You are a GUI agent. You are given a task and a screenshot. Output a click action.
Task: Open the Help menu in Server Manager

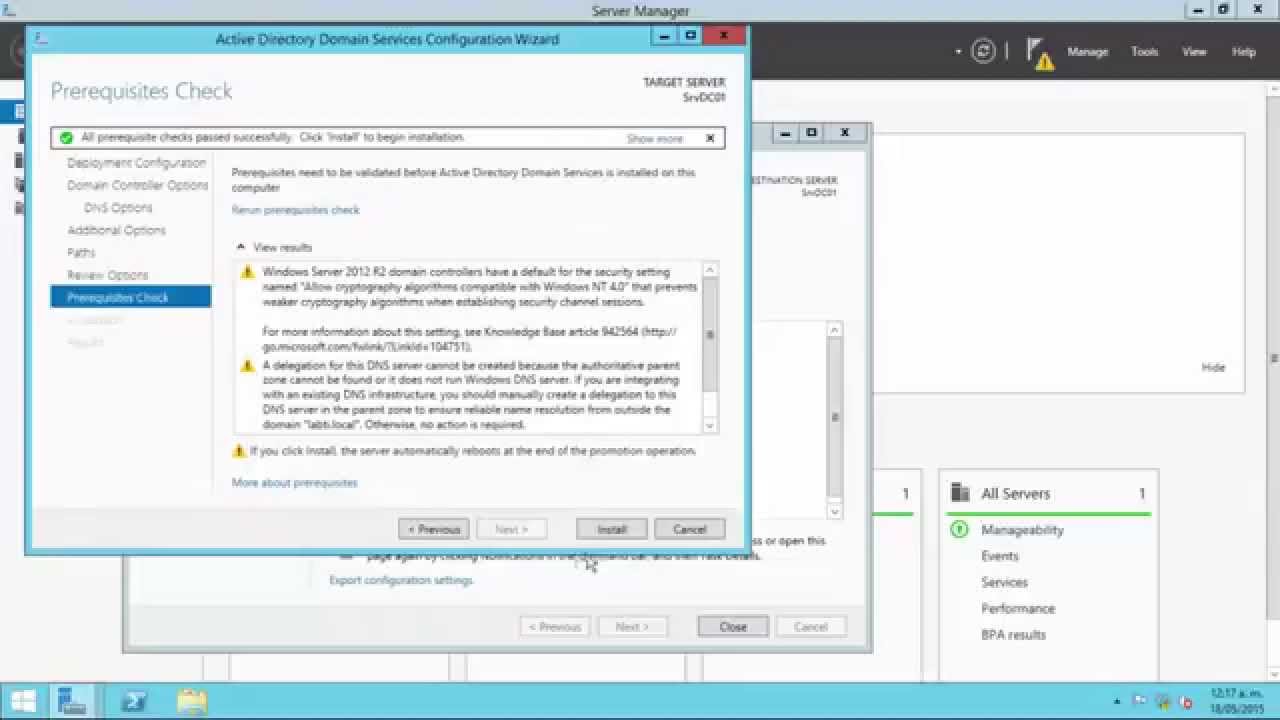coord(1243,52)
